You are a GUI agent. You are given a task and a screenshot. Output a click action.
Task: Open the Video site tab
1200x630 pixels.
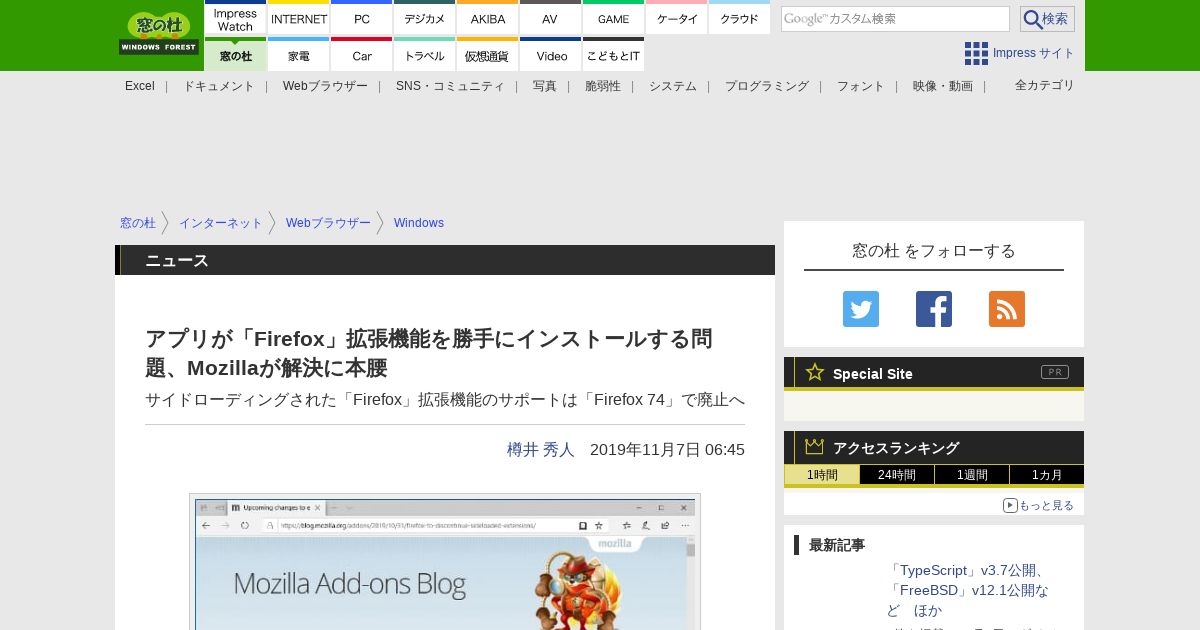[551, 55]
